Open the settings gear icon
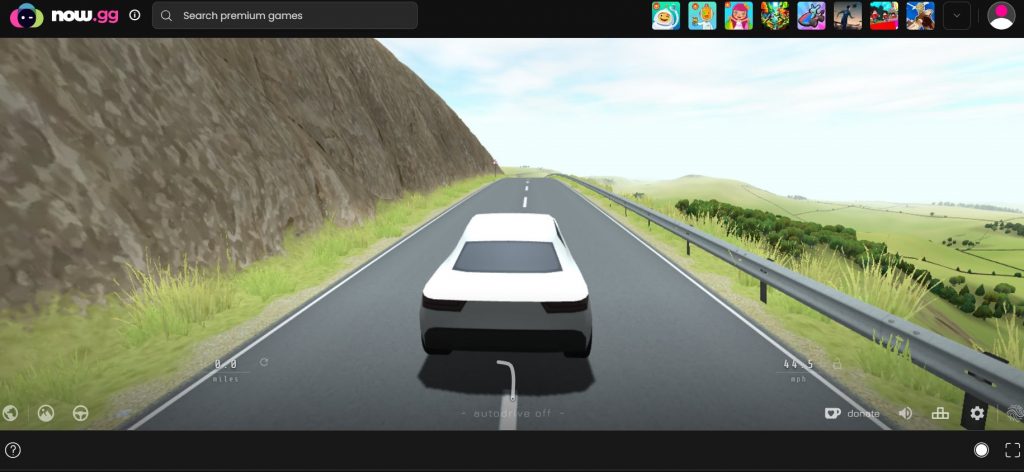This screenshot has width=1024, height=472. coord(977,413)
